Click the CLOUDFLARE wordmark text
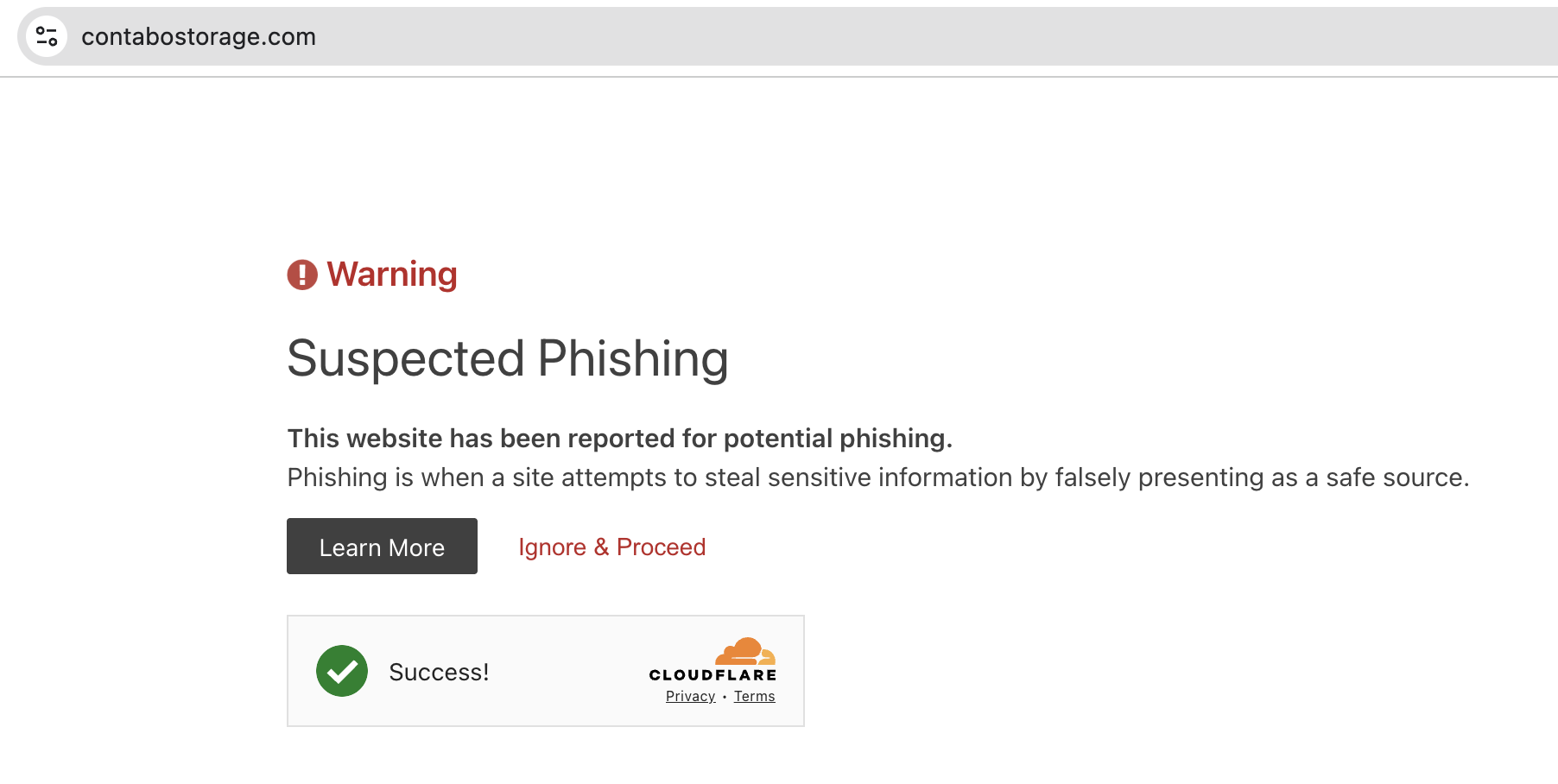1558x784 pixels. pos(712,675)
